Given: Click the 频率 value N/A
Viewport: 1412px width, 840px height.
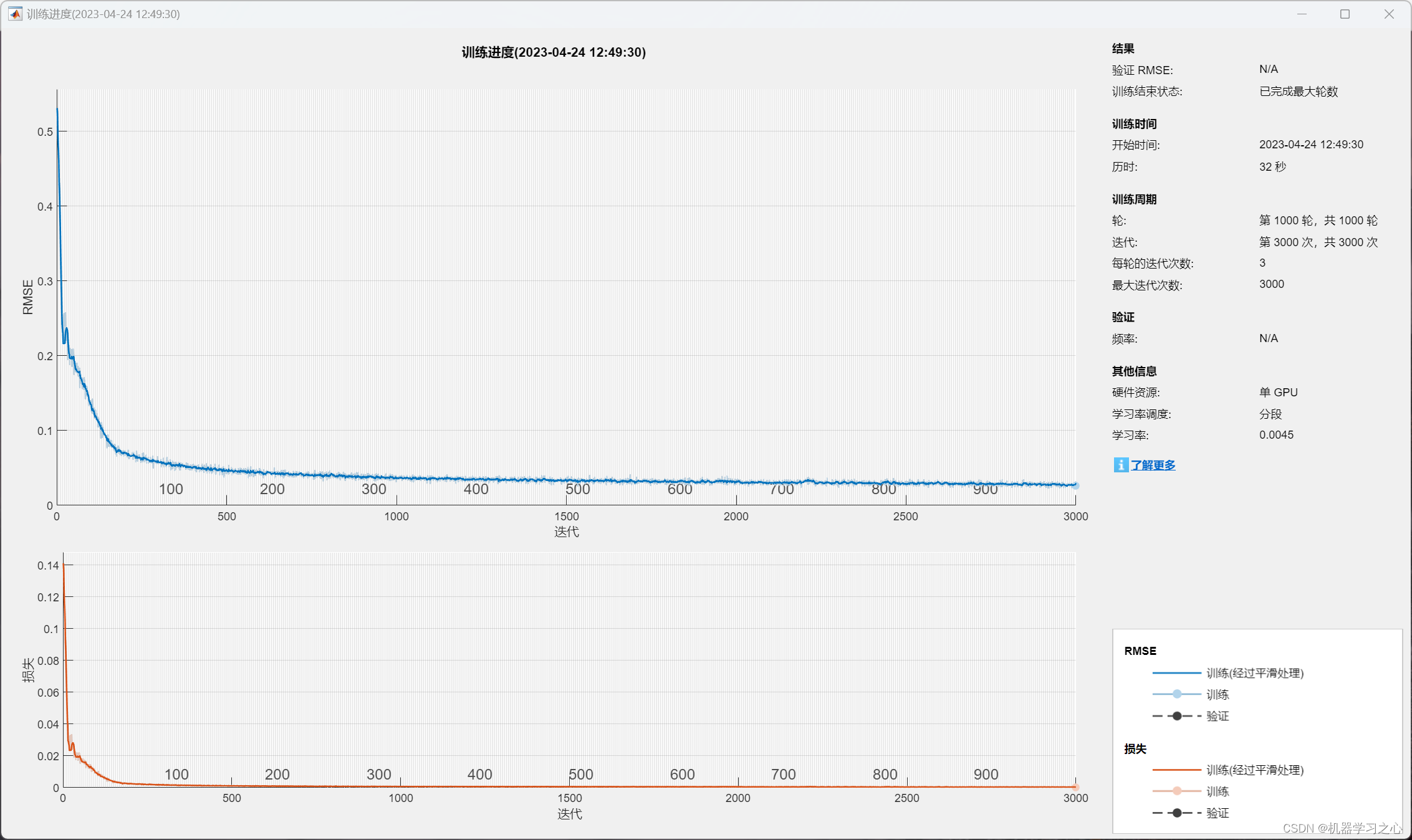Looking at the screenshot, I should pyautogui.click(x=1269, y=338).
